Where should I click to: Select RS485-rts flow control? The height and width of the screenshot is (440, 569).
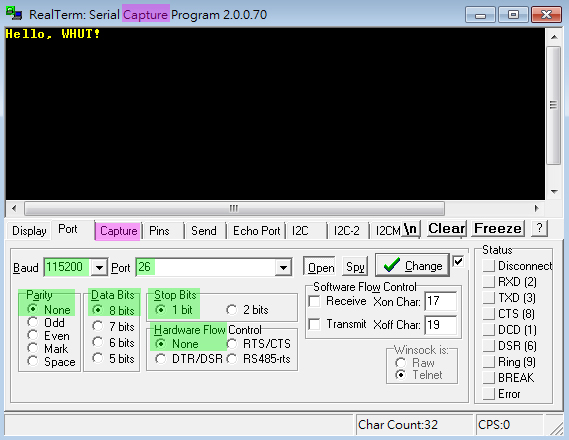(x=258, y=358)
